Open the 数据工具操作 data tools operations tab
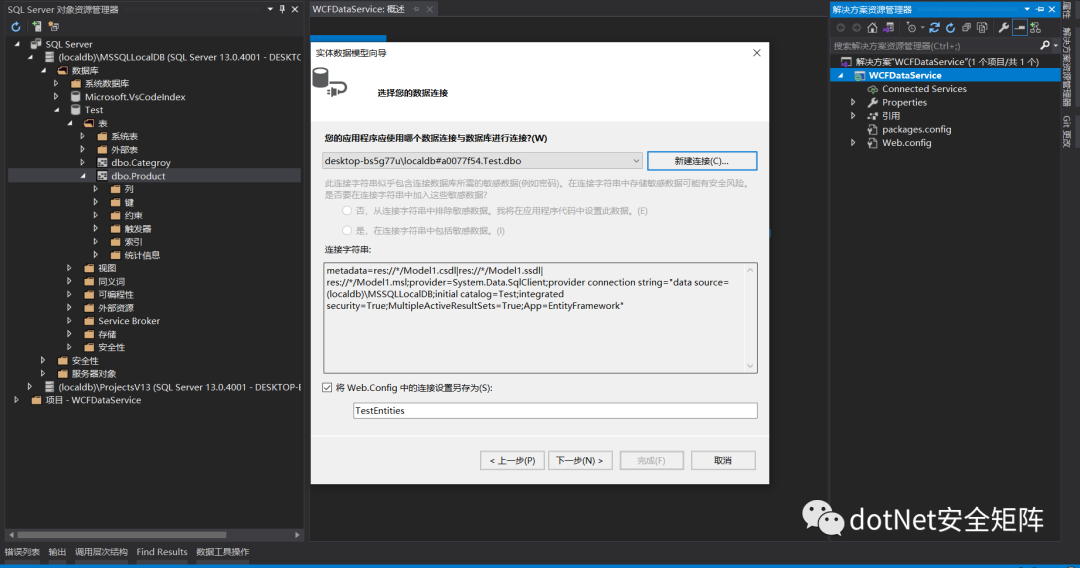This screenshot has width=1080, height=568. point(222,551)
